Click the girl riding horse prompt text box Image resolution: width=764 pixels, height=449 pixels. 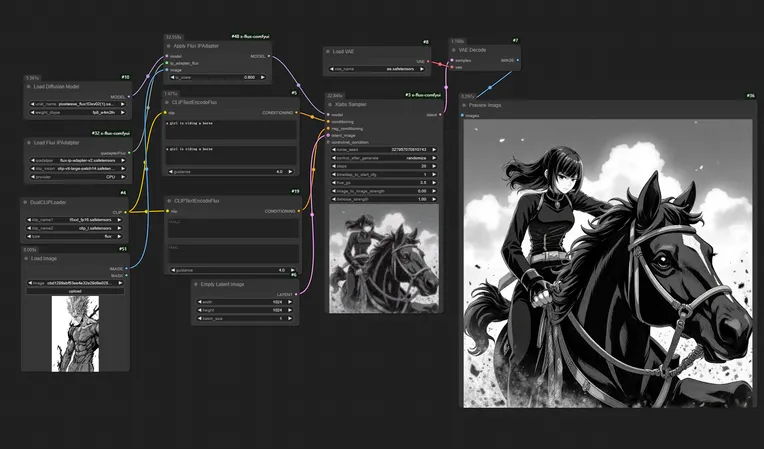(x=232, y=128)
